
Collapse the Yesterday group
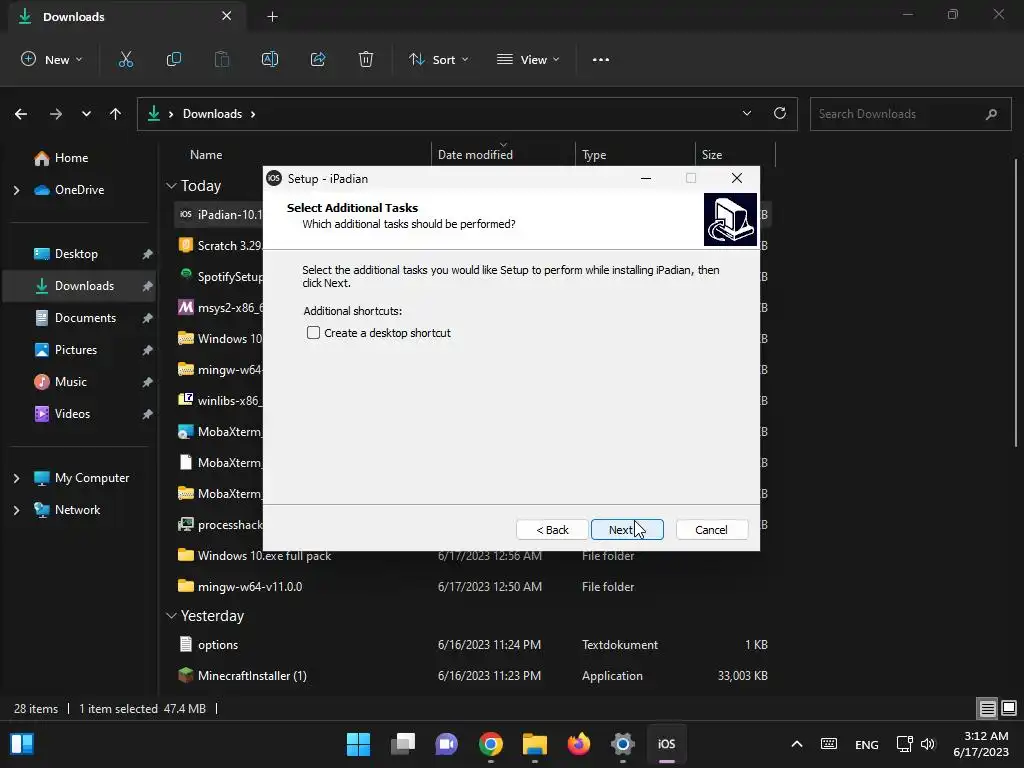pyautogui.click(x=171, y=616)
